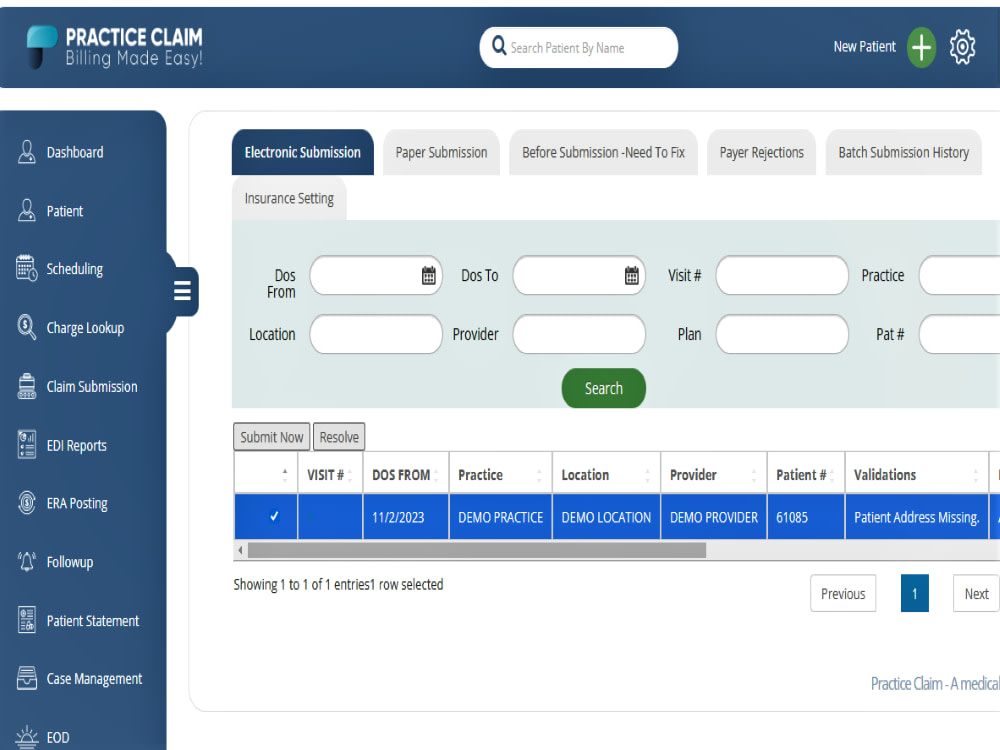Sort table by Provider column

pos(714,474)
